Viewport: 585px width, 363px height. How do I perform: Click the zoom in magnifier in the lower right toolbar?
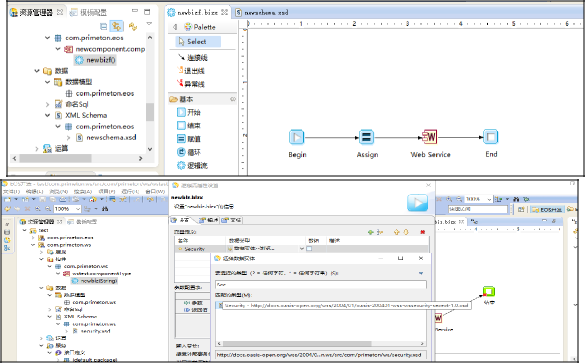click(x=449, y=199)
